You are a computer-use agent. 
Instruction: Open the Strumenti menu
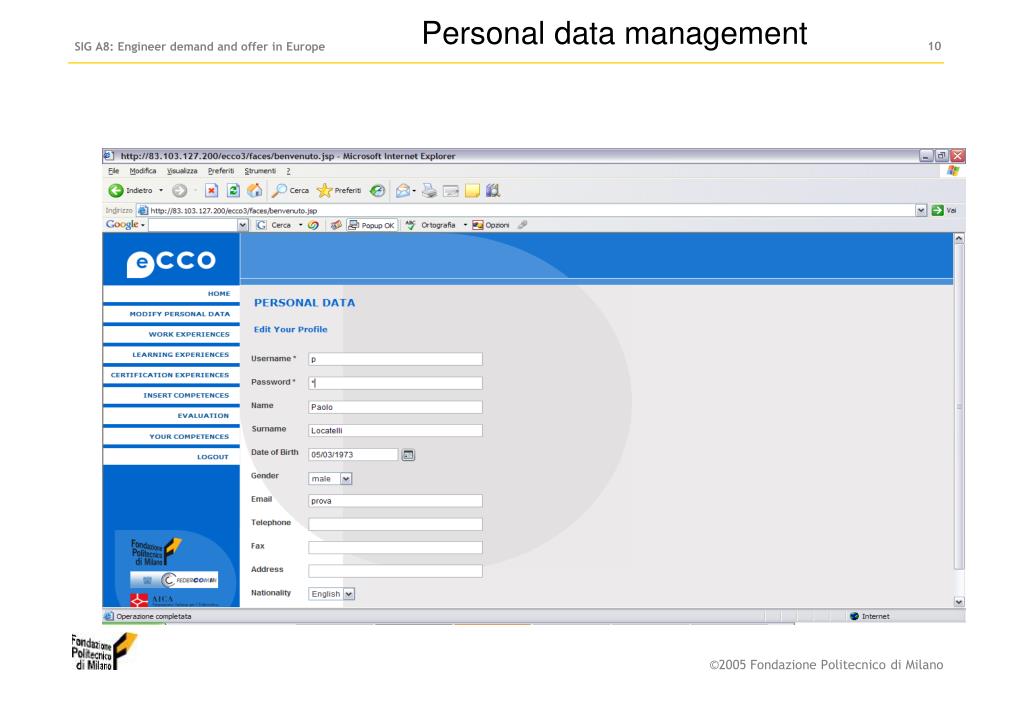[x=260, y=171]
